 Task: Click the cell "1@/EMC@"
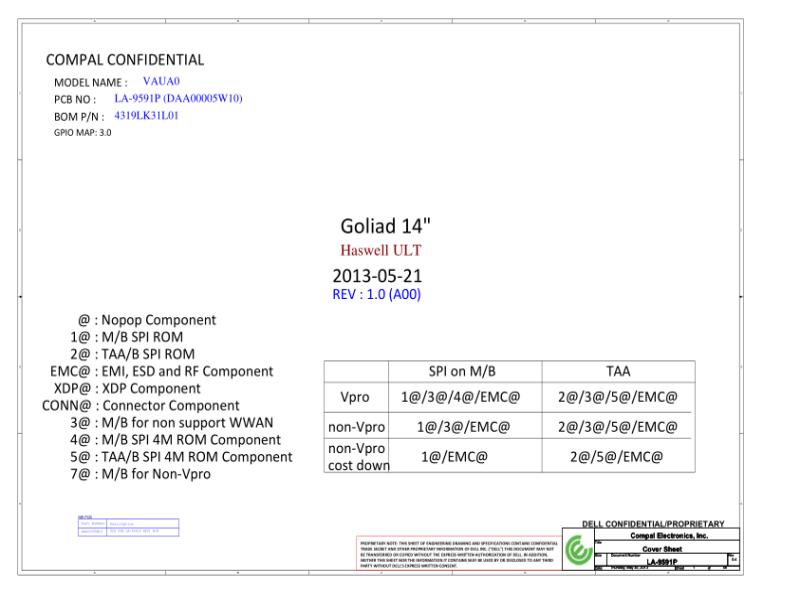coord(455,457)
